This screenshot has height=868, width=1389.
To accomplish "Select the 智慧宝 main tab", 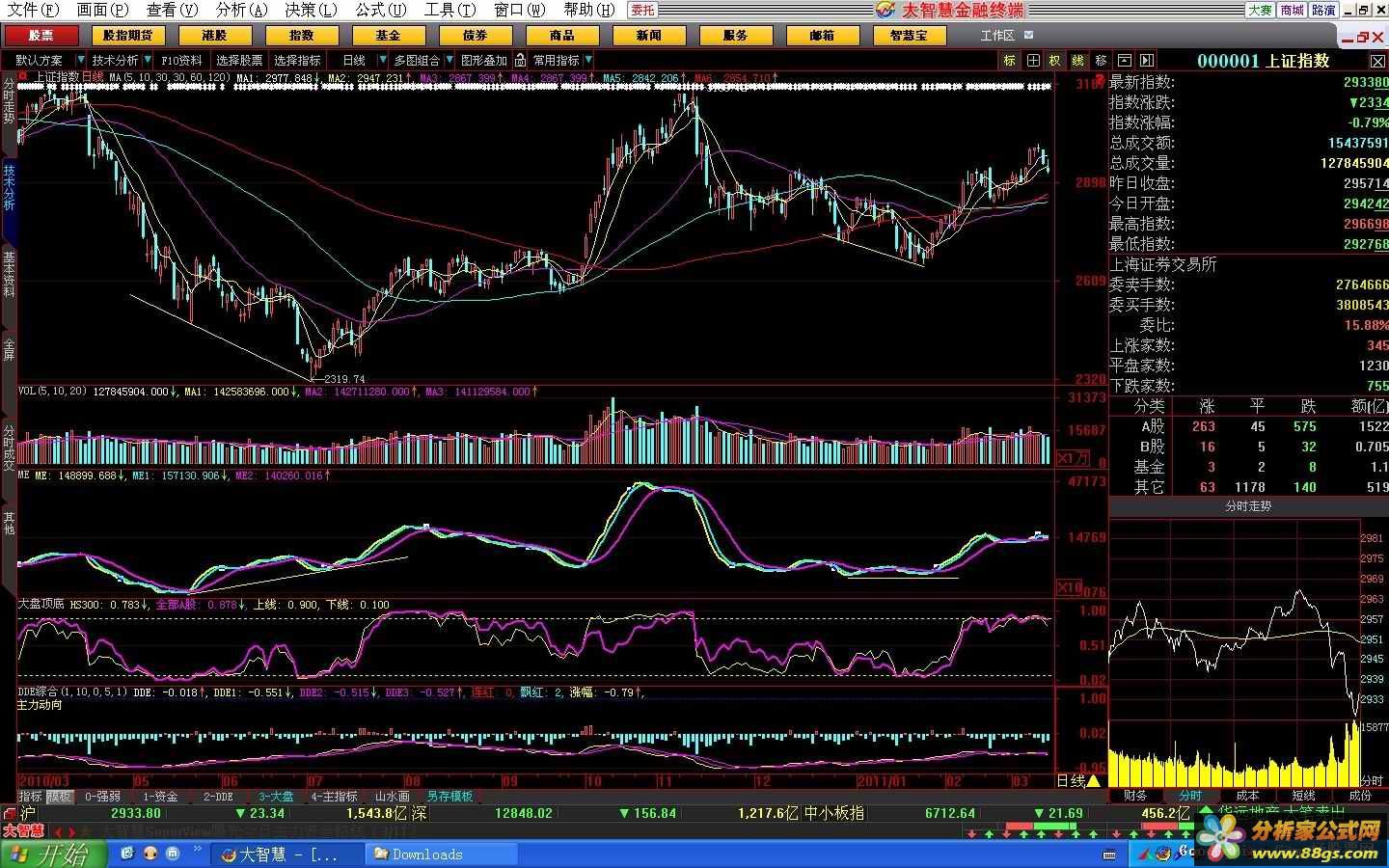I will coord(910,35).
